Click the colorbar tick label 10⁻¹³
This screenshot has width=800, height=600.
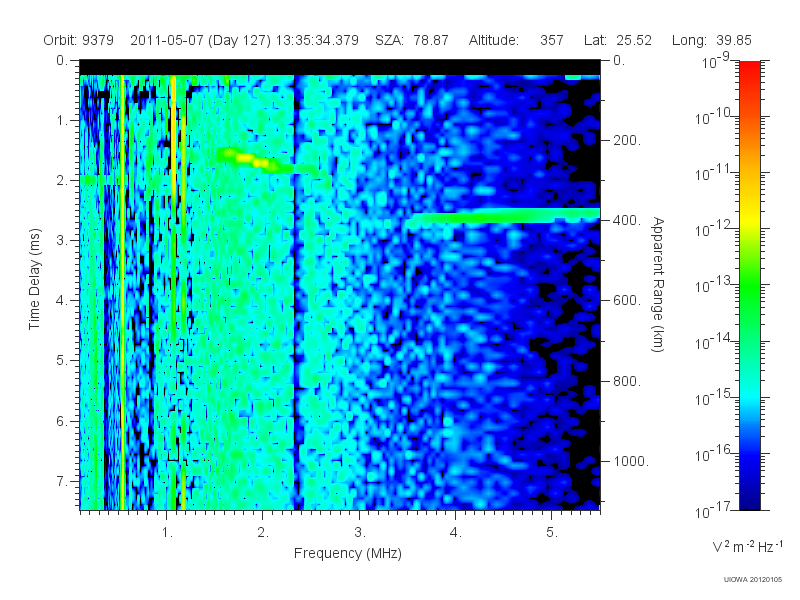713,285
